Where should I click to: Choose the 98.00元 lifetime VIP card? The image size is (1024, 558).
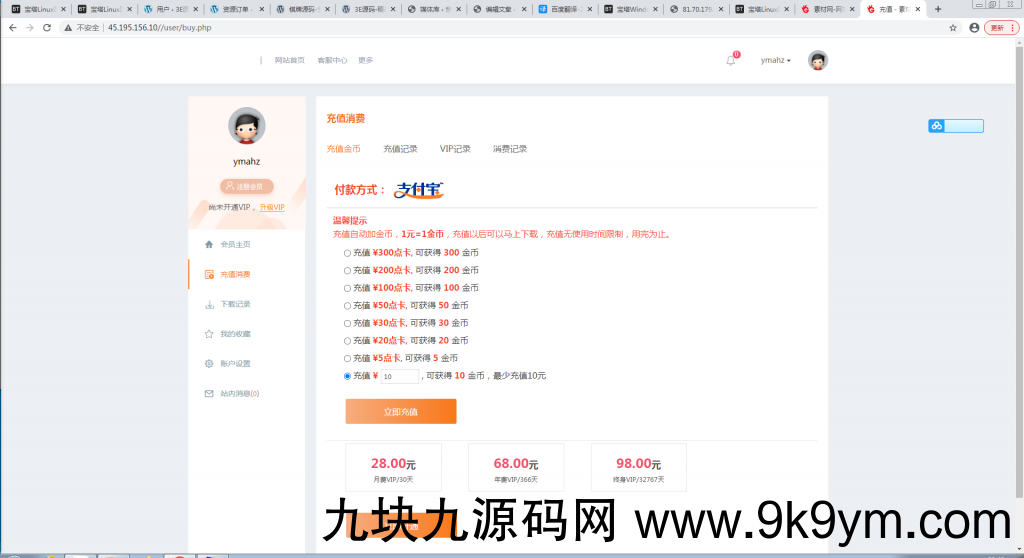[639, 468]
